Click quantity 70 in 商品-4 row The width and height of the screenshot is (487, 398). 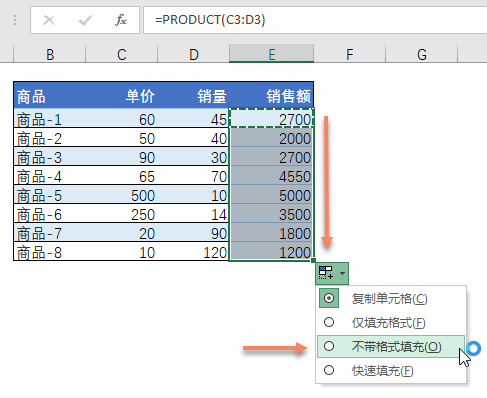click(194, 176)
